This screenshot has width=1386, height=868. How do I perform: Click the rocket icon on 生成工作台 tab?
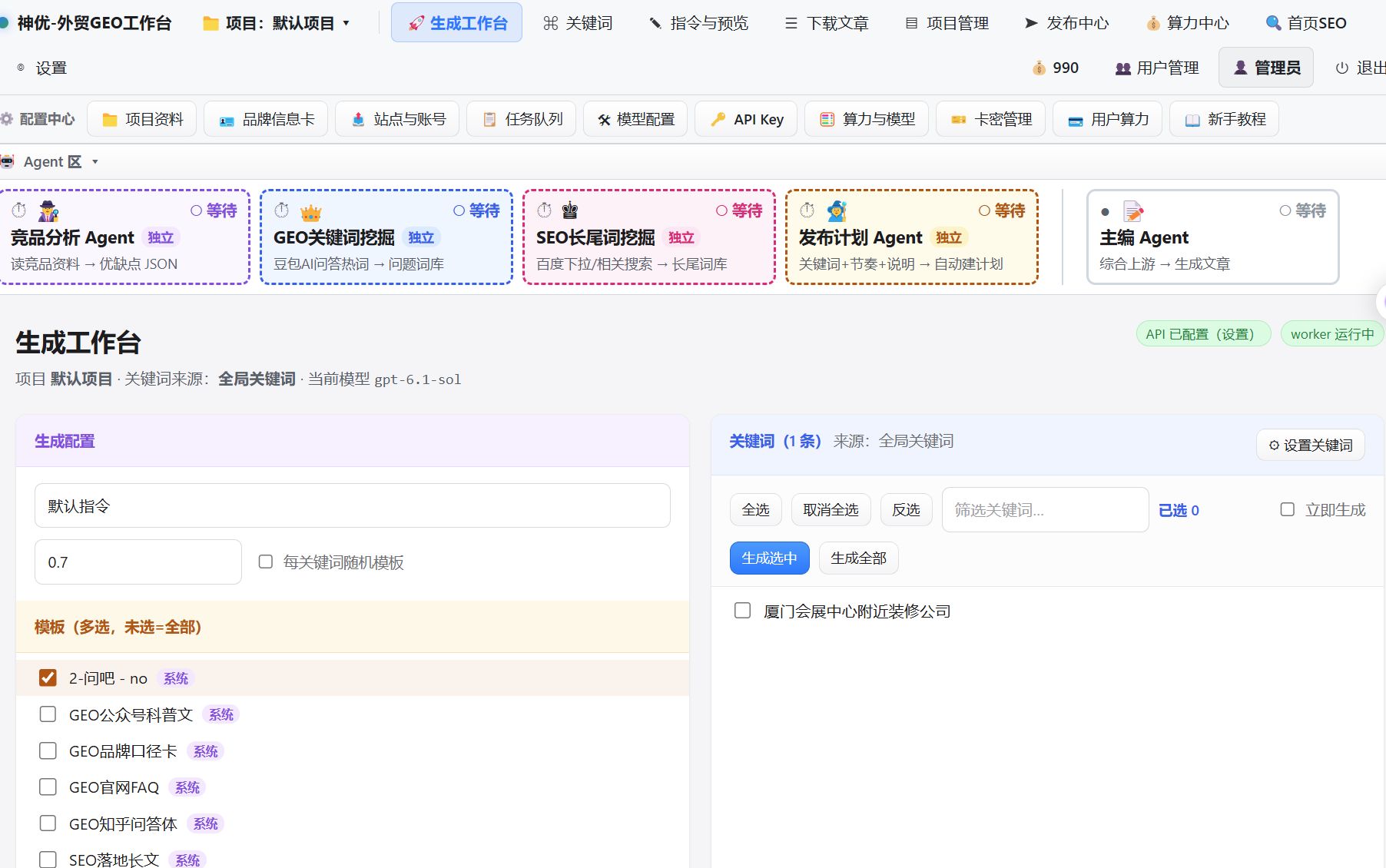point(416,23)
